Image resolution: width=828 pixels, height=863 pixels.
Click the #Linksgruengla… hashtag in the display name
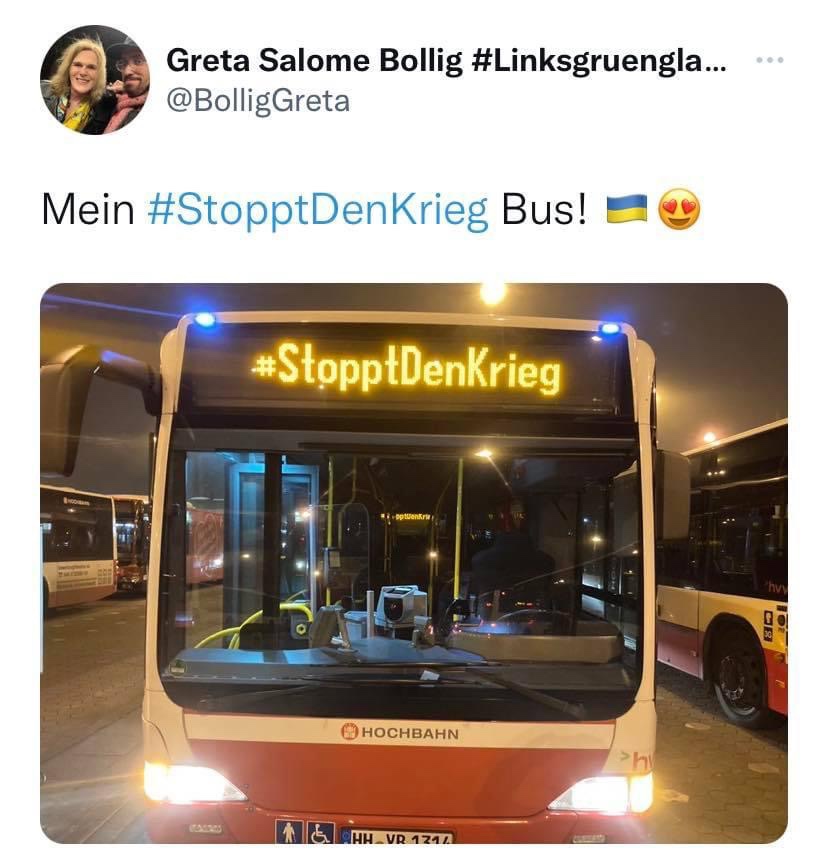599,61
